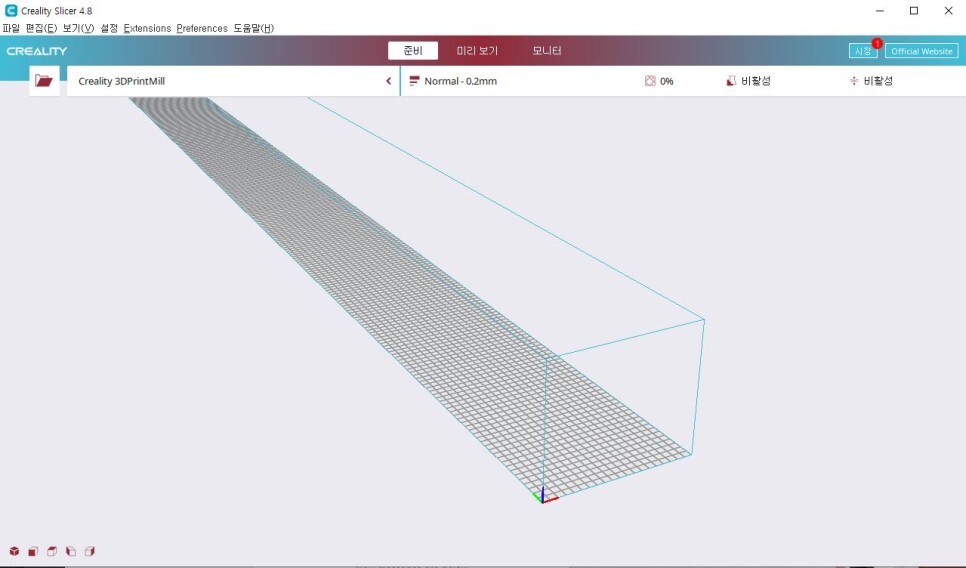Image resolution: width=966 pixels, height=568 pixels.
Task: Open the 보기(V) menu
Action: pos(78,28)
